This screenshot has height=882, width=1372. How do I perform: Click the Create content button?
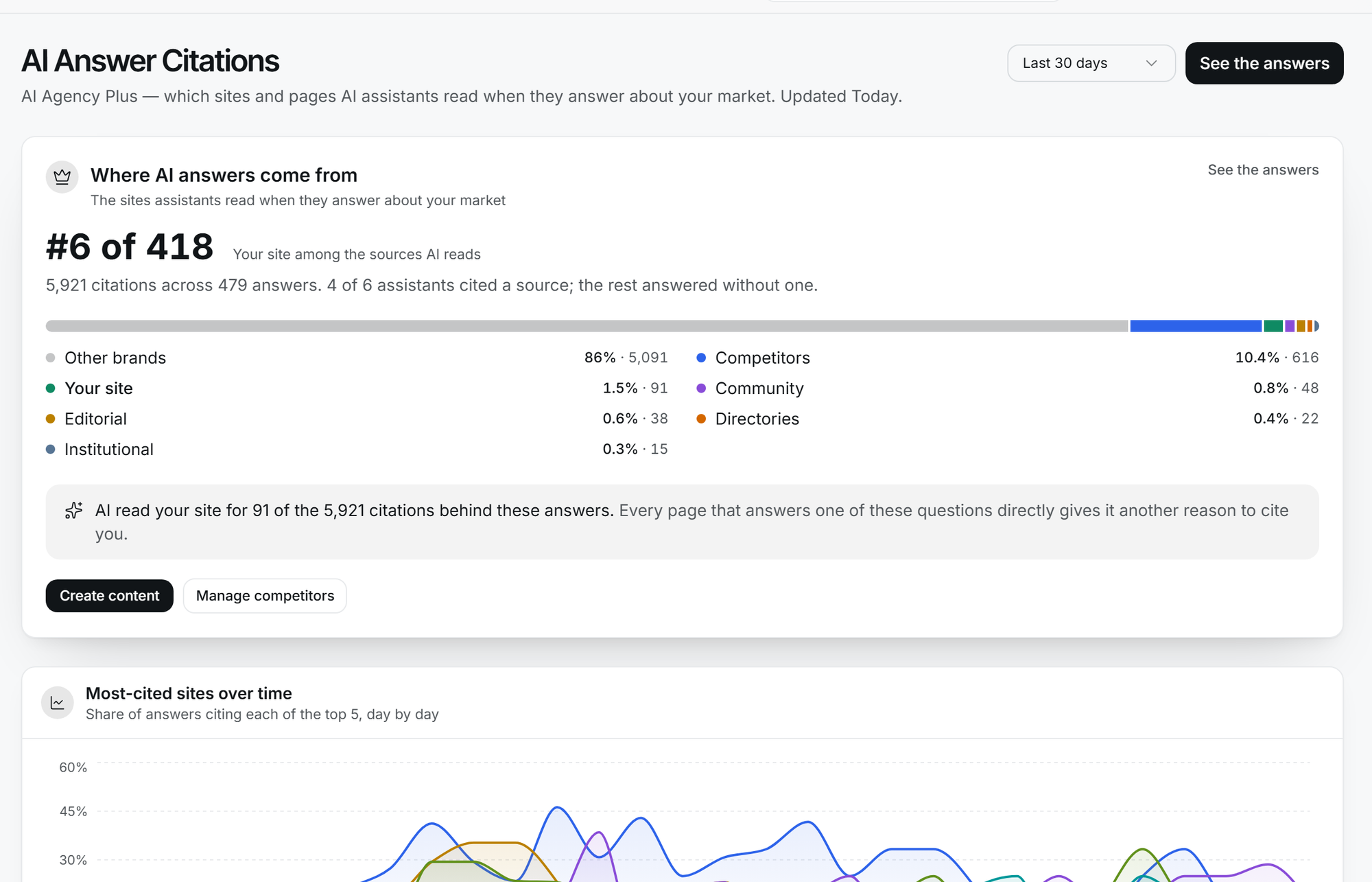click(x=110, y=596)
